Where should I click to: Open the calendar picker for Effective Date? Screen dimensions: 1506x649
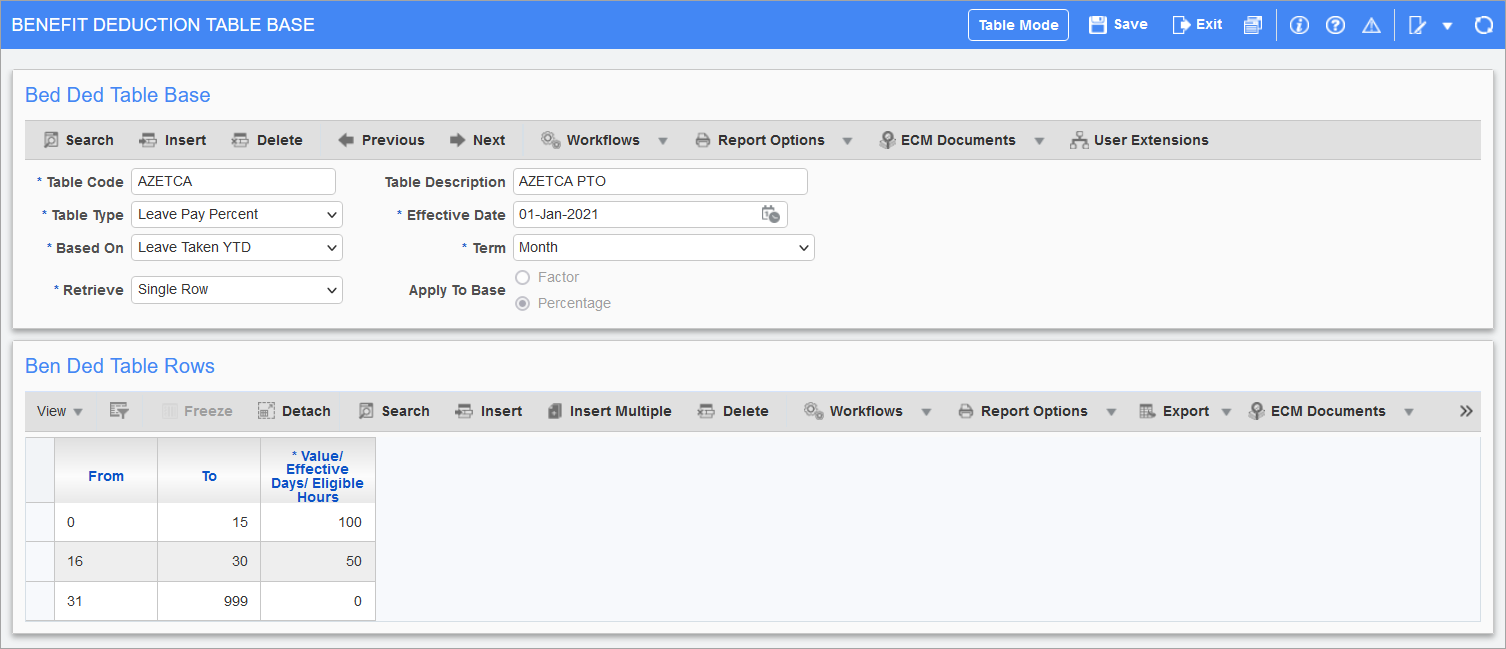click(770, 214)
